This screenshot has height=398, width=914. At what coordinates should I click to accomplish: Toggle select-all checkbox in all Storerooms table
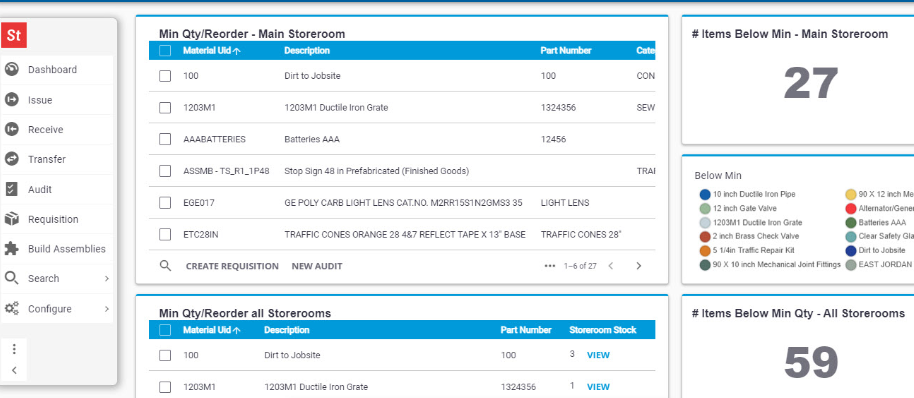pos(165,330)
